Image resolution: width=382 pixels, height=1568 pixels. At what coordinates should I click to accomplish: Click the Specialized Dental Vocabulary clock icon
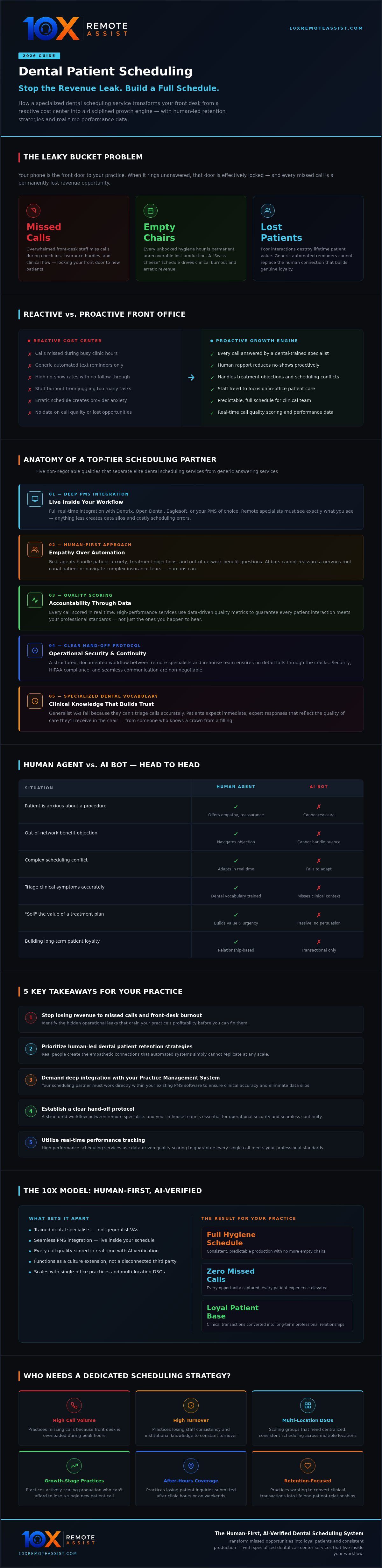(35, 700)
